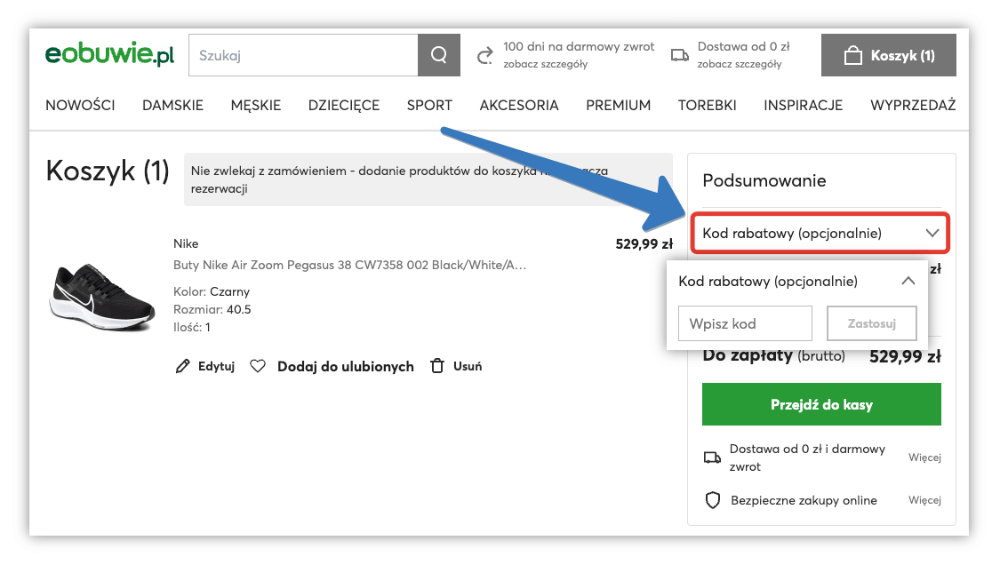This screenshot has width=1000, height=565.
Task: Open the Nike shoe product thumbnail
Action: [102, 298]
